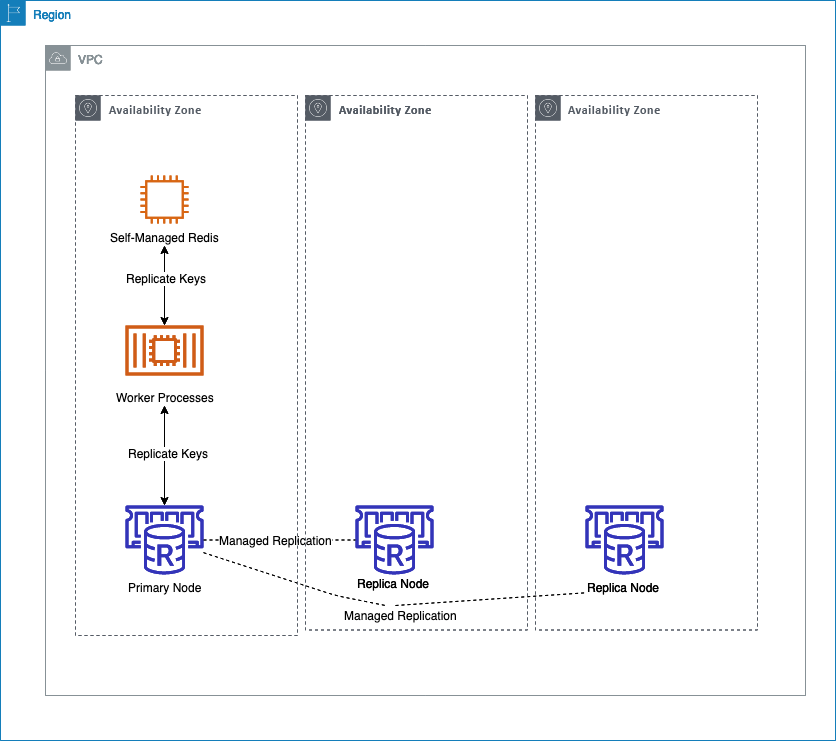Select the 'Self-Managed Redis' label
The image size is (836, 741).
[164, 238]
